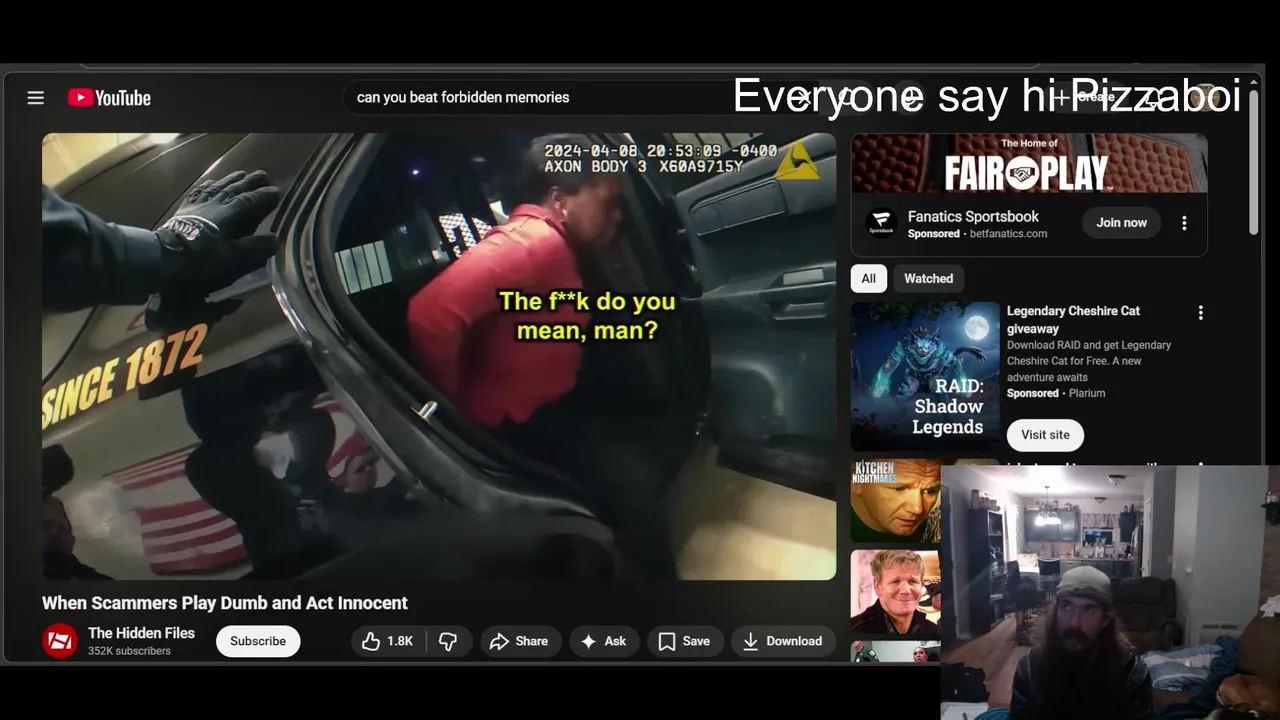Image resolution: width=1280 pixels, height=720 pixels.
Task: Open the RAID Shadow Legends ad thumbnail
Action: click(925, 376)
